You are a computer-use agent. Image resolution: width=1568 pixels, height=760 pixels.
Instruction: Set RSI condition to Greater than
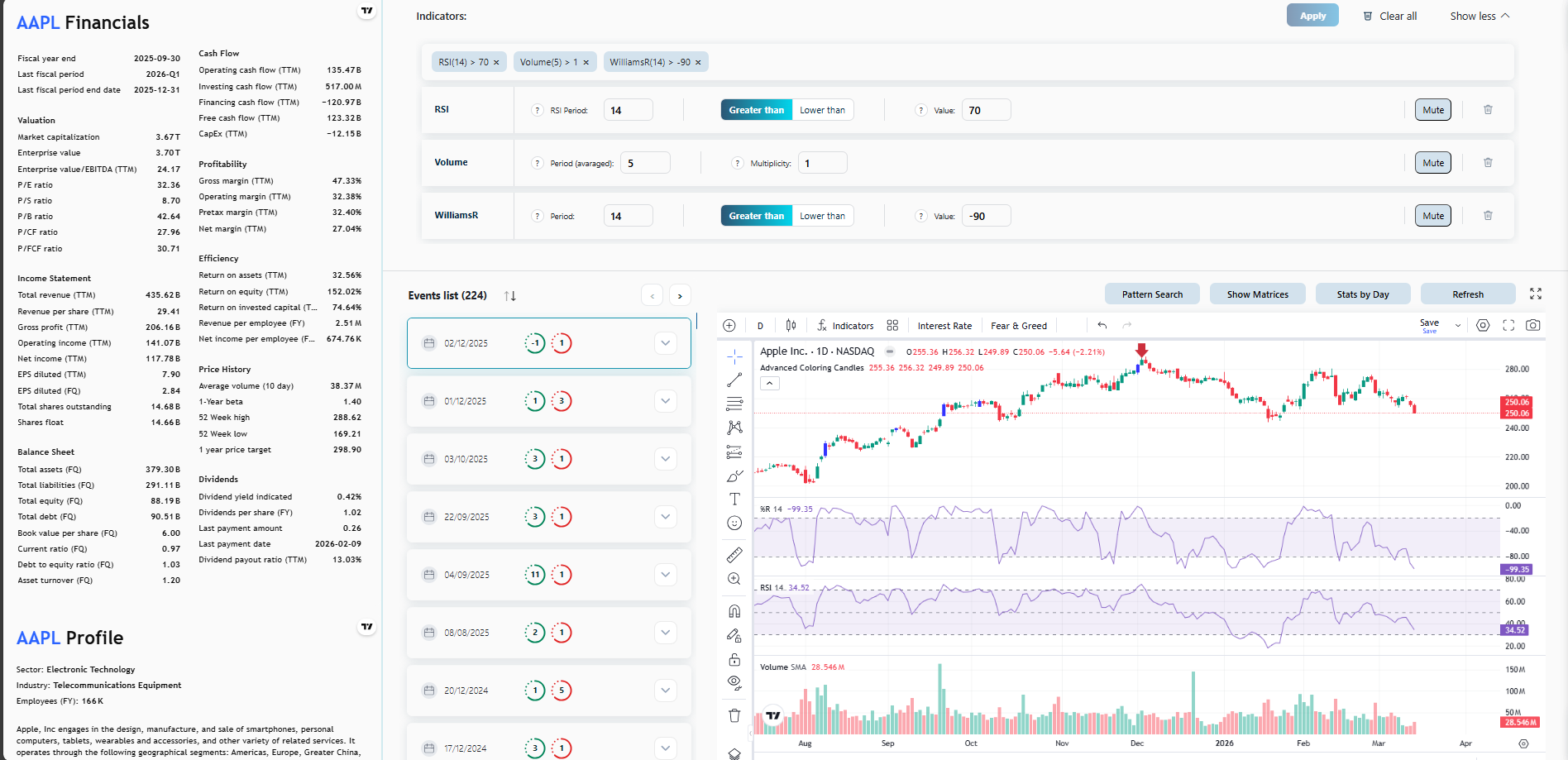click(756, 110)
